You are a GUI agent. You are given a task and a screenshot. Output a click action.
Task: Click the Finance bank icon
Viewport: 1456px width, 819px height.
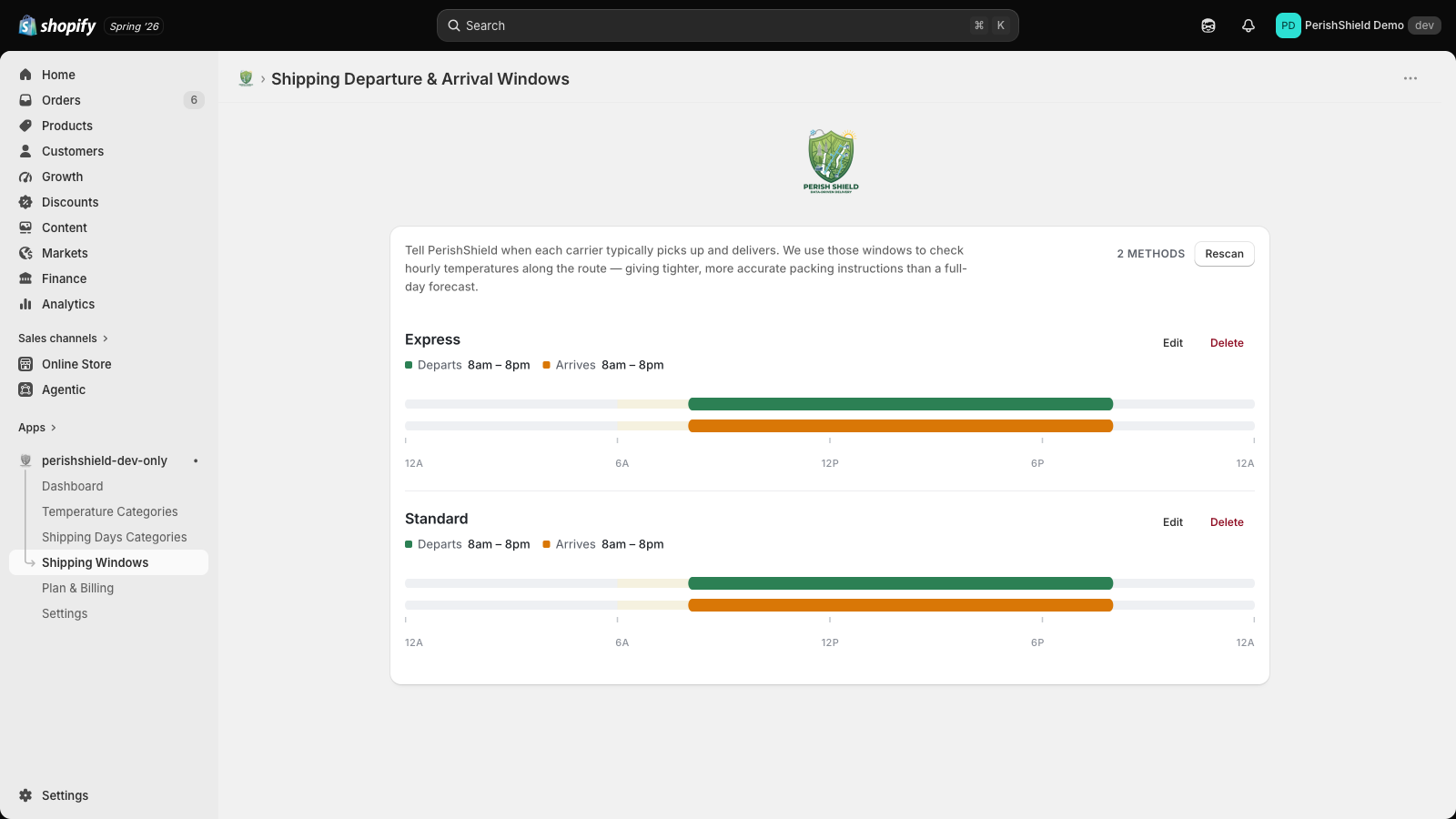pyautogui.click(x=25, y=278)
